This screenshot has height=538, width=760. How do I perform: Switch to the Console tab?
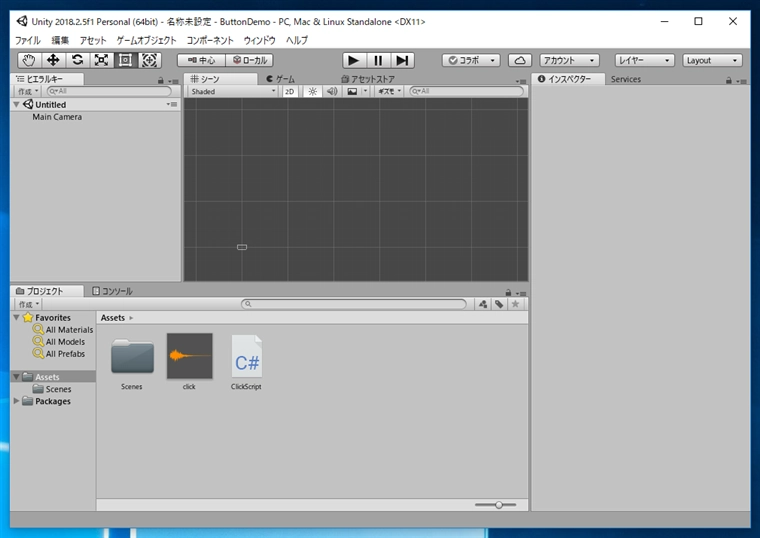(112, 291)
